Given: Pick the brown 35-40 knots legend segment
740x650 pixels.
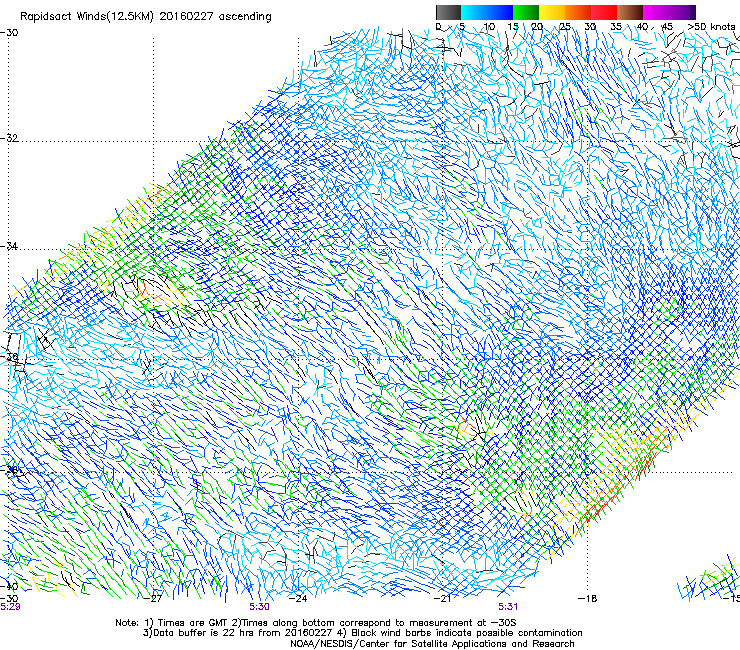Looking at the screenshot, I should click(x=630, y=12).
